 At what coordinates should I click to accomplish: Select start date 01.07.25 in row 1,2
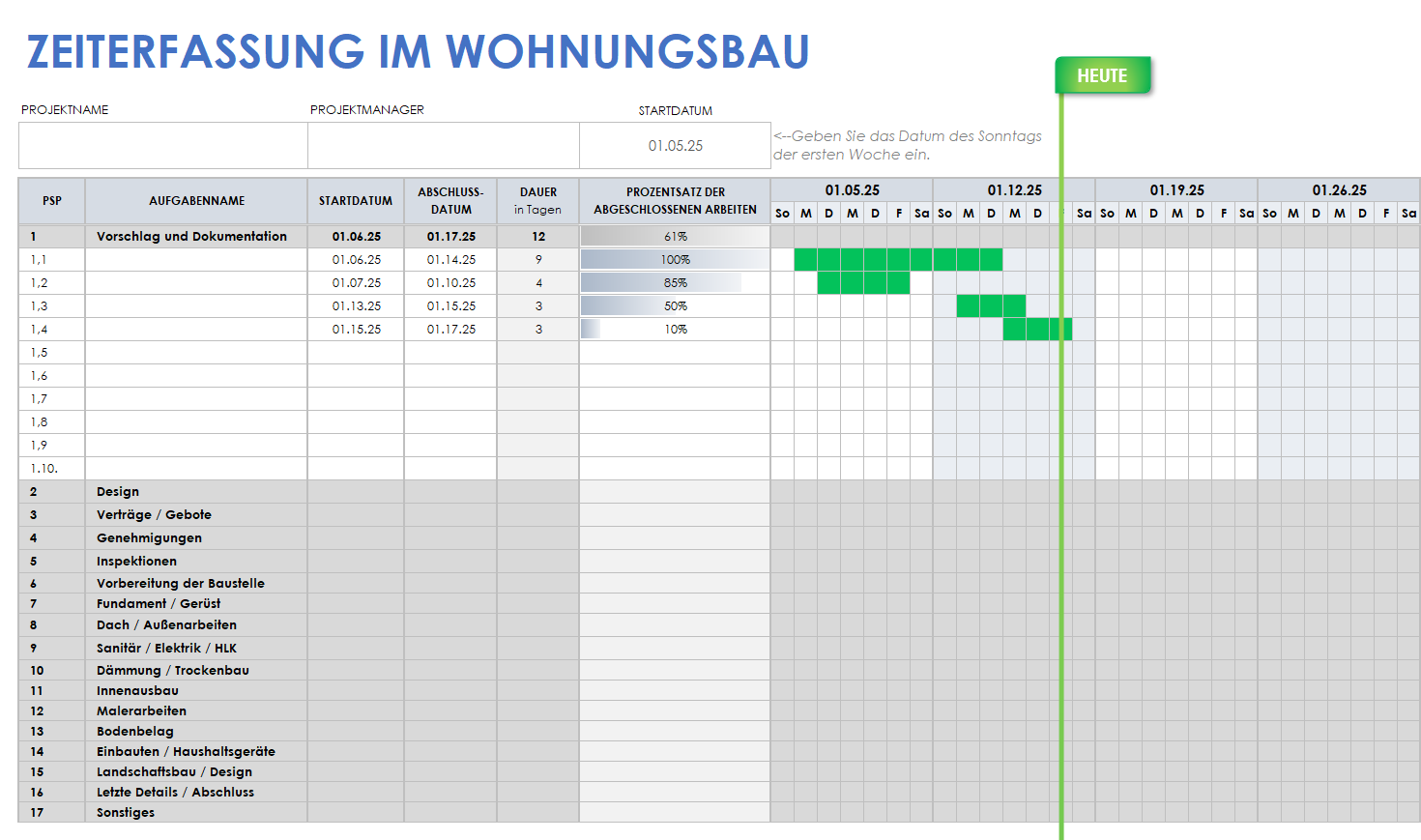pos(356,283)
